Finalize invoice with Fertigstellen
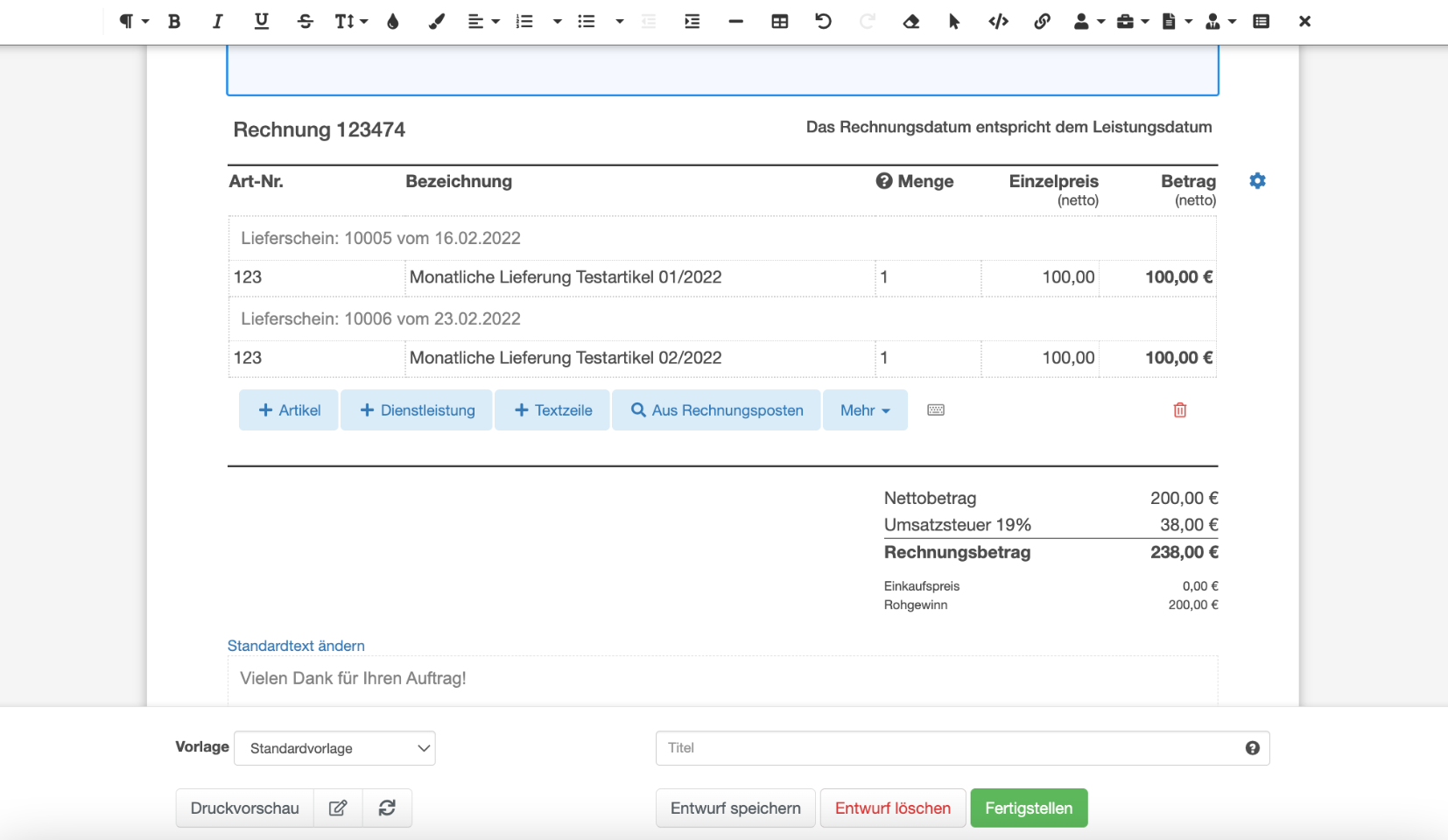Screen dimensions: 1448x840 [1029, 808]
